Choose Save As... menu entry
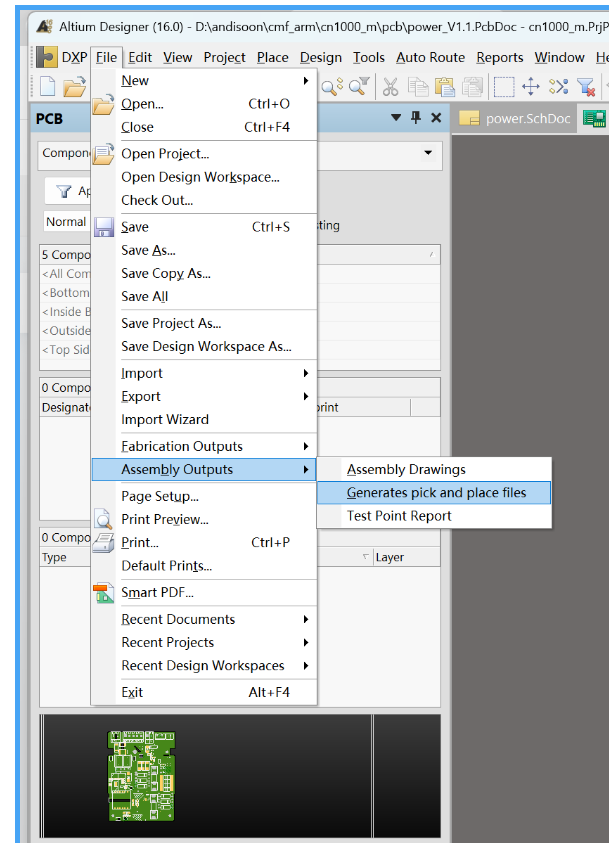609x843 pixels. 204,250
